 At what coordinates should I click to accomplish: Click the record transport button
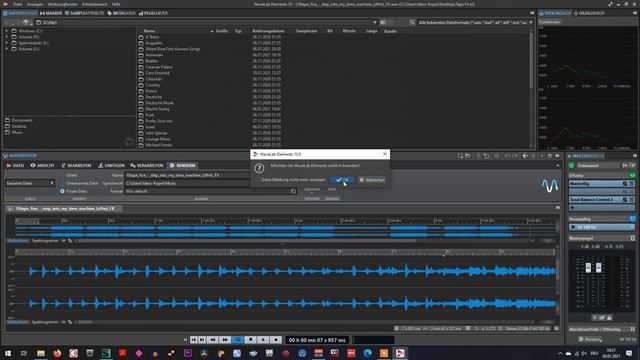click(x=276, y=340)
